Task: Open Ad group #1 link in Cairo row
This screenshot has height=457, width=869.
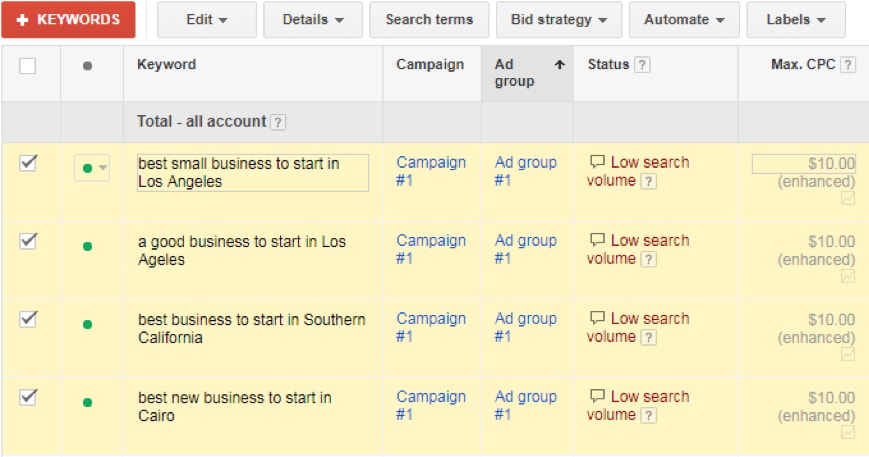Action: [525, 405]
